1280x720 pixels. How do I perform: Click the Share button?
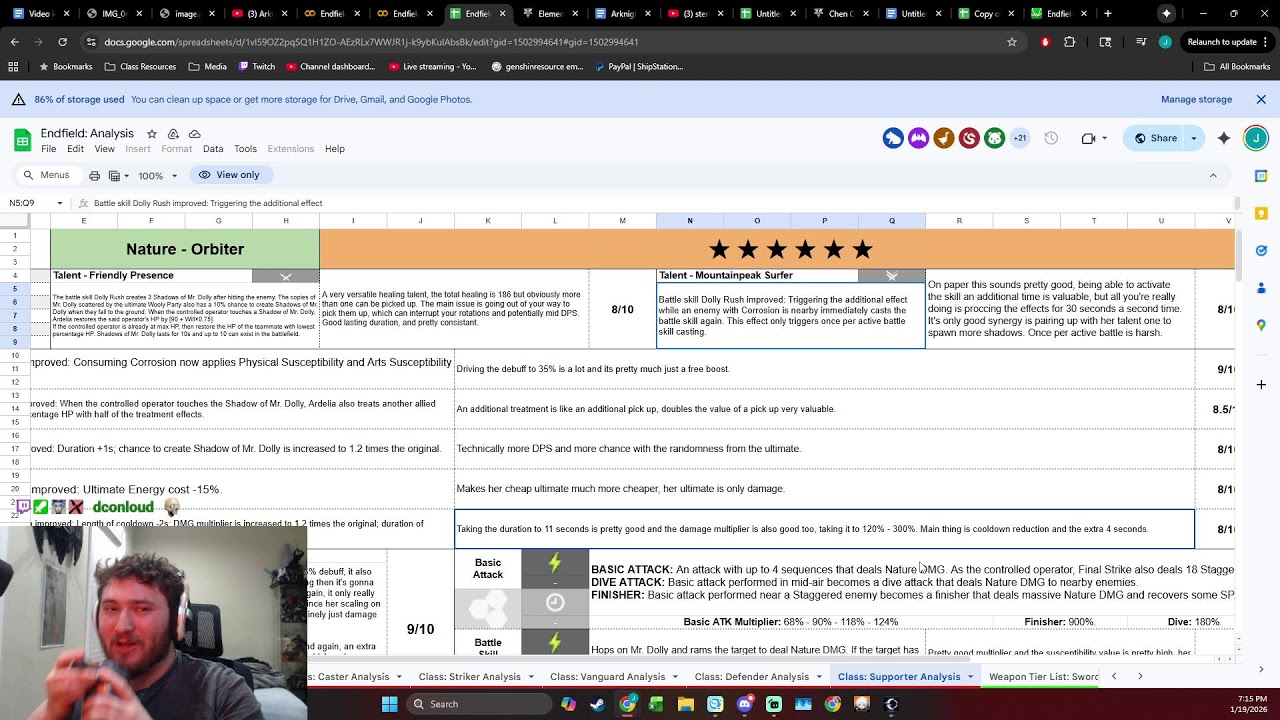coord(1155,138)
